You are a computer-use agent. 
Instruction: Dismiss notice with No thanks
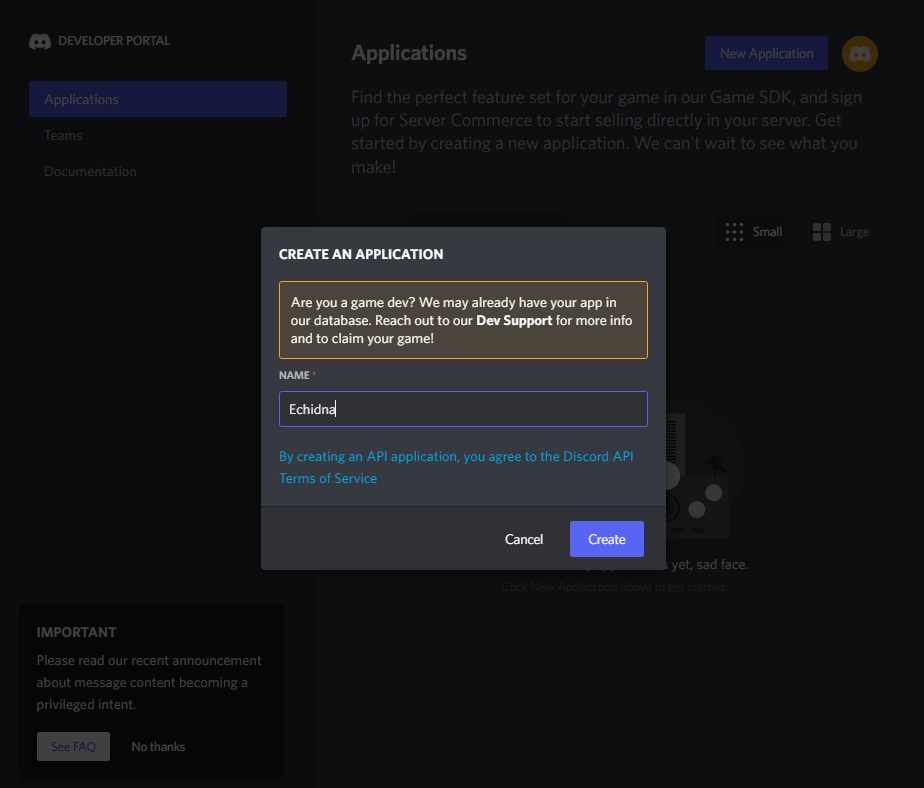click(158, 747)
